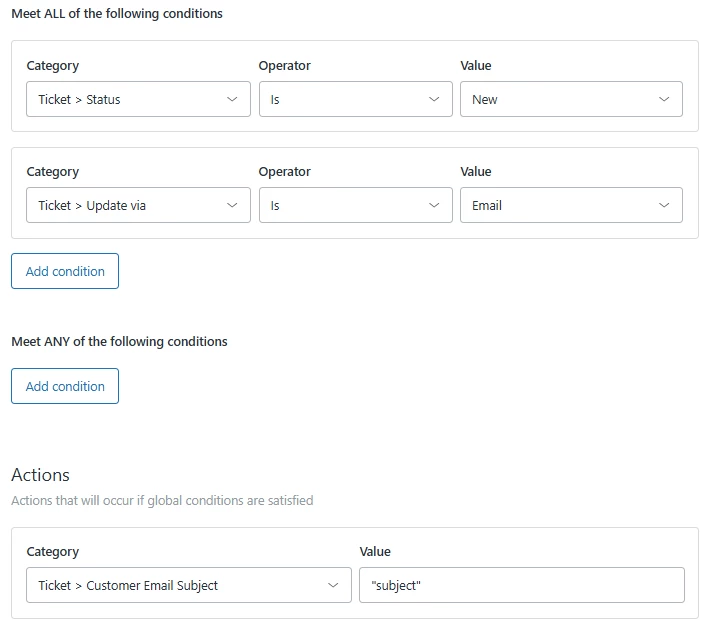Click the chevron in the Update via row's Operator field
This screenshot has height=626, width=704.
click(434, 206)
